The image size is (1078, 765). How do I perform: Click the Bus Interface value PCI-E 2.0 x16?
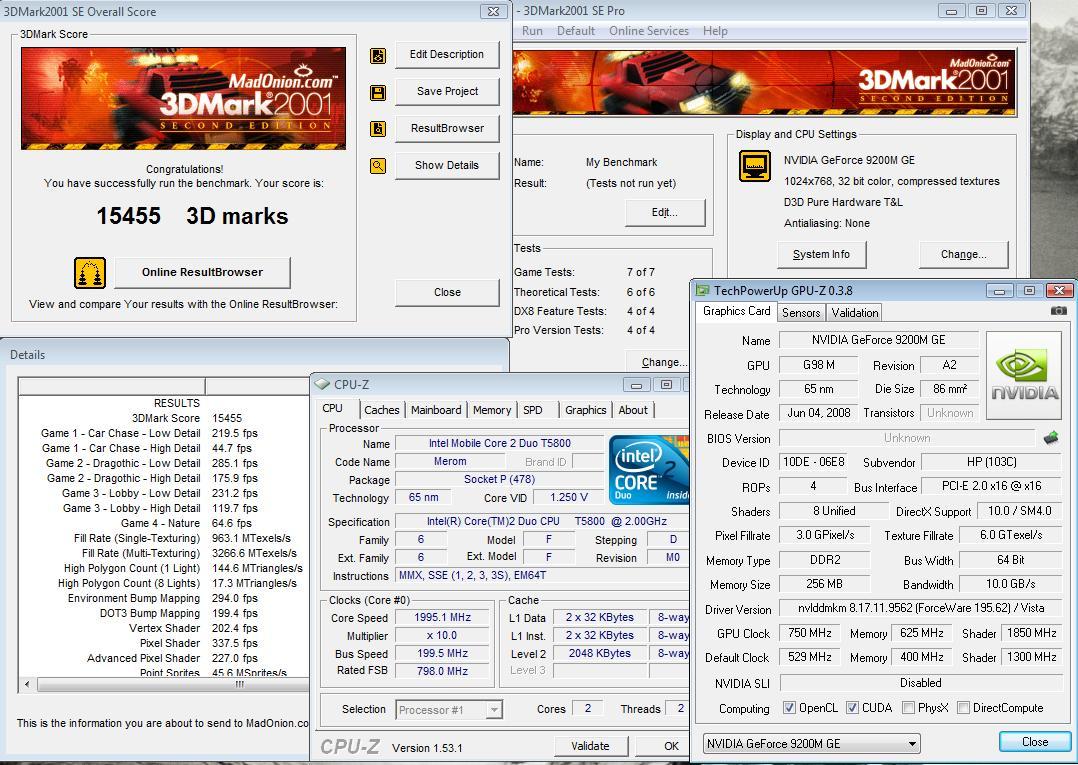pyautogui.click(x=991, y=486)
